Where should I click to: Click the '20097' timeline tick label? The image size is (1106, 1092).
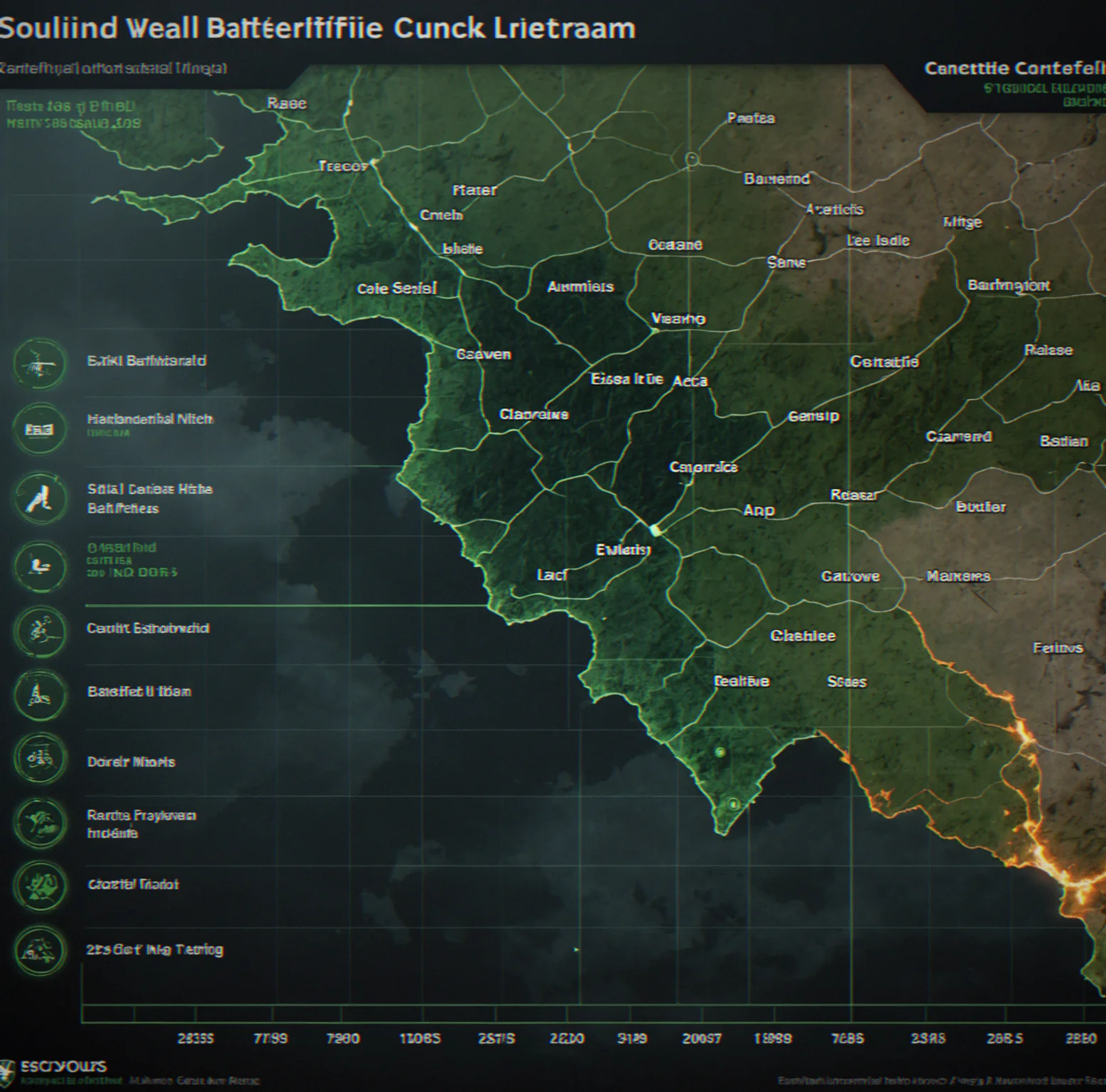(702, 1039)
